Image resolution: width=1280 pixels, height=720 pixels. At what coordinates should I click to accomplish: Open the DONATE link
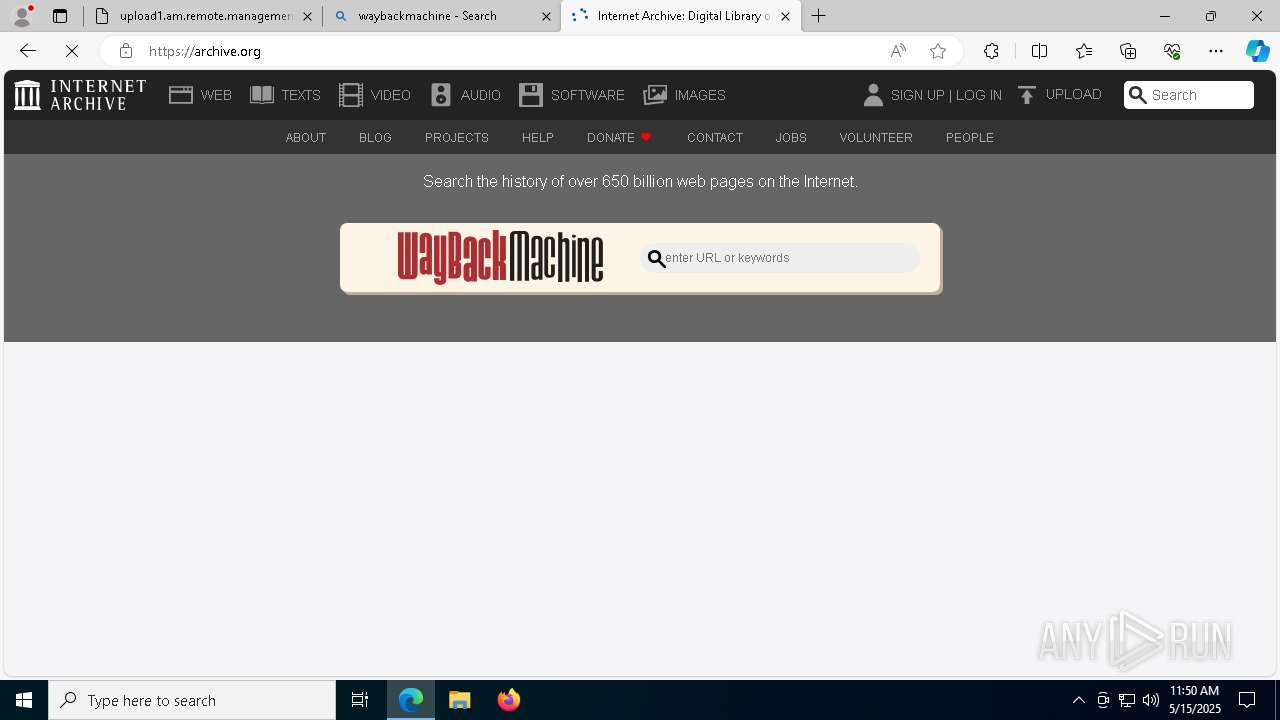point(611,137)
